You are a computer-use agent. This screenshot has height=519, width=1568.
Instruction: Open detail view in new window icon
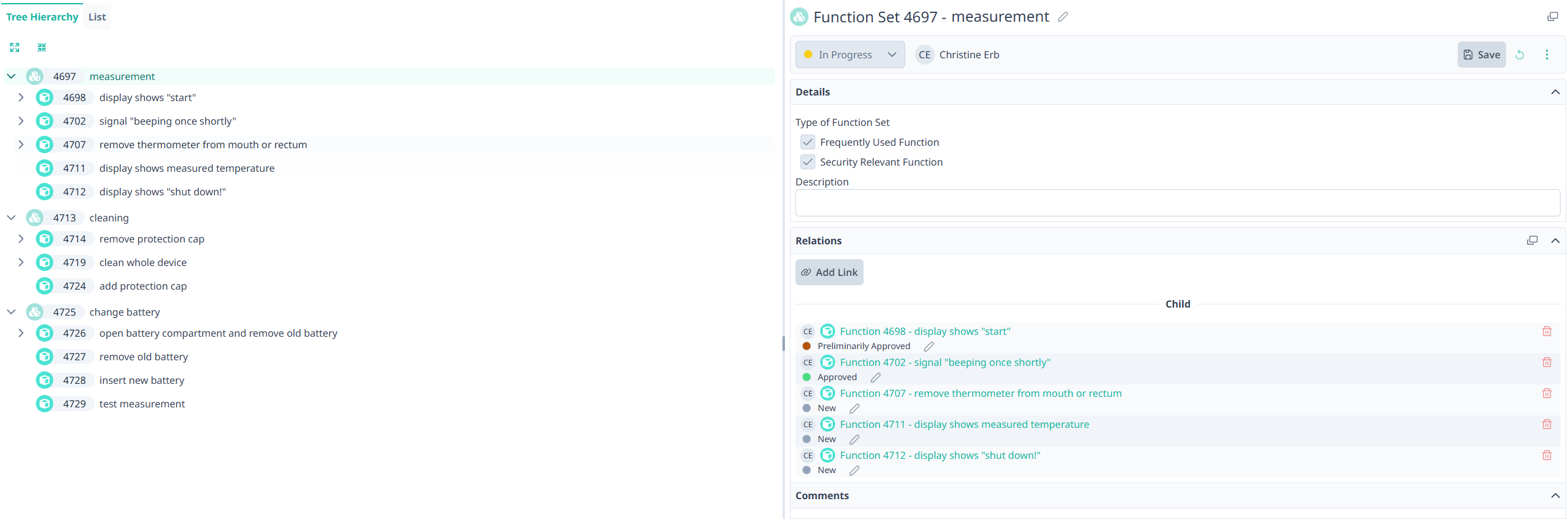coord(1553,17)
